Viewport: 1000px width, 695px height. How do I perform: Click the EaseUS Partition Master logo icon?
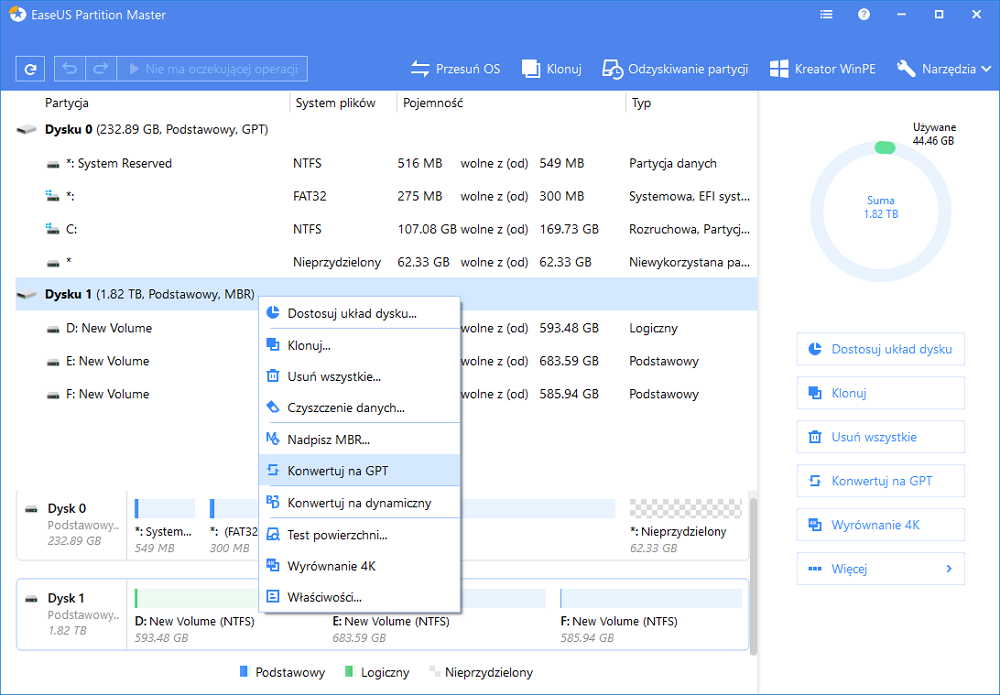[x=18, y=14]
